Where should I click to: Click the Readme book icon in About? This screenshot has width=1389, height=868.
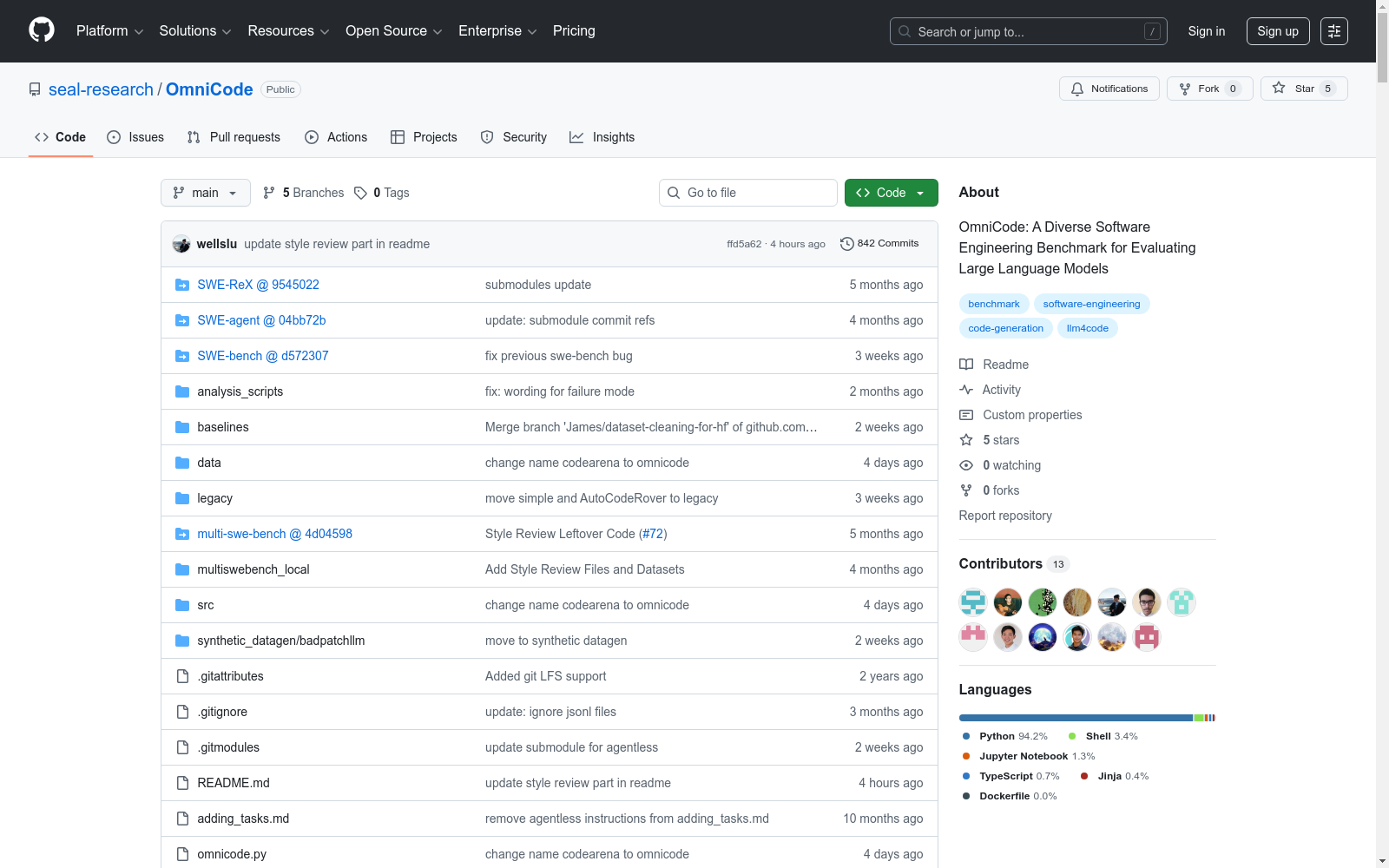[966, 365]
